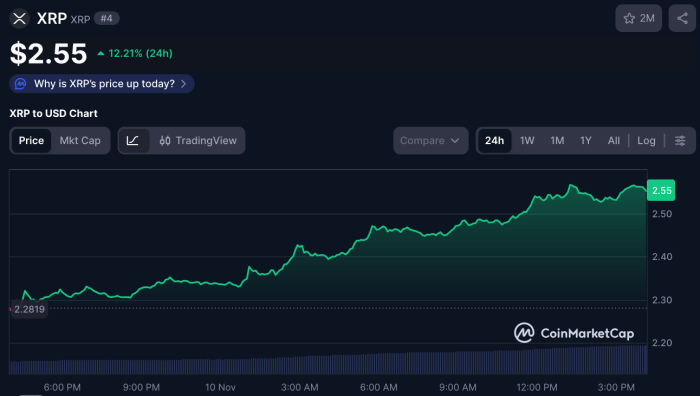Click the 12:00 PM time axis label
700x396 pixels.
pos(537,387)
